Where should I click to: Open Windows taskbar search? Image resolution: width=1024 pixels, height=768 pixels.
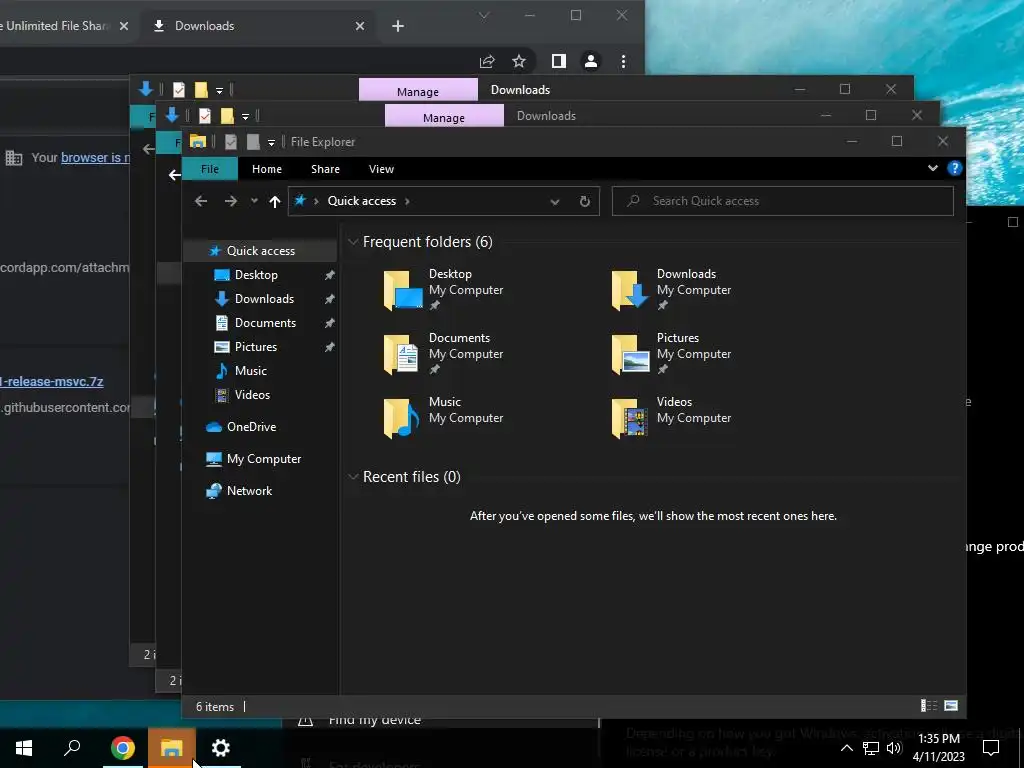(72, 748)
